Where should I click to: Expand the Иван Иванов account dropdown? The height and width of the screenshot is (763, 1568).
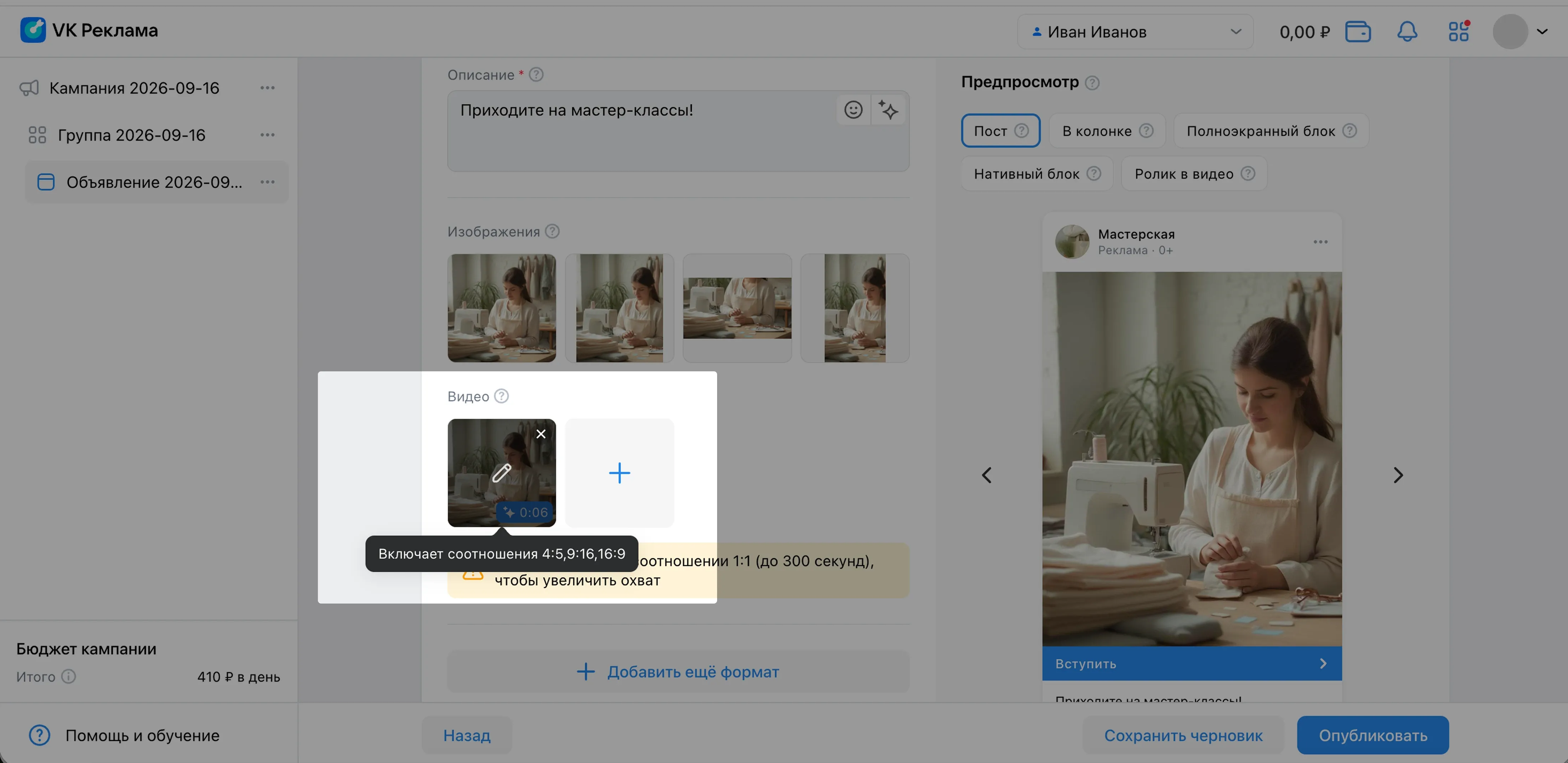[x=1135, y=32]
